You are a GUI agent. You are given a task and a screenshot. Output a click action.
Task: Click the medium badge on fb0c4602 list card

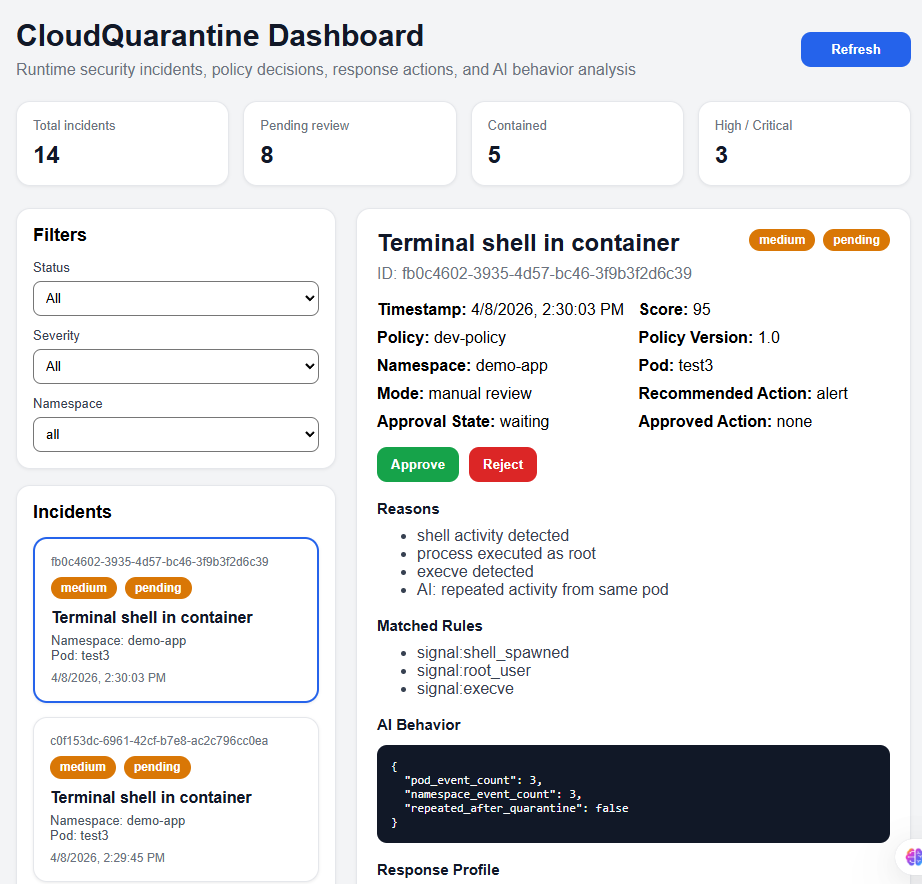84,588
